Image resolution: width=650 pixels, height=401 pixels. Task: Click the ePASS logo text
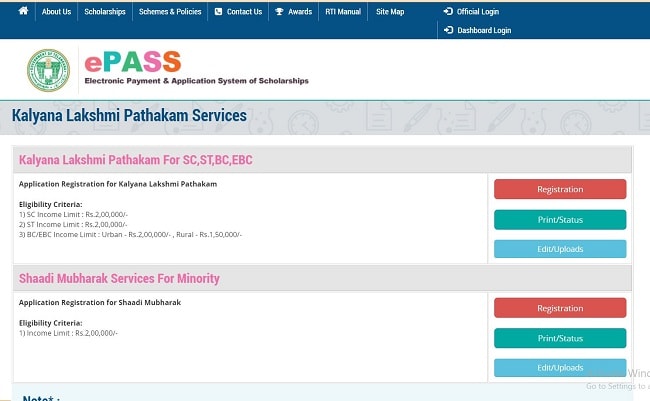pyautogui.click(x=133, y=62)
